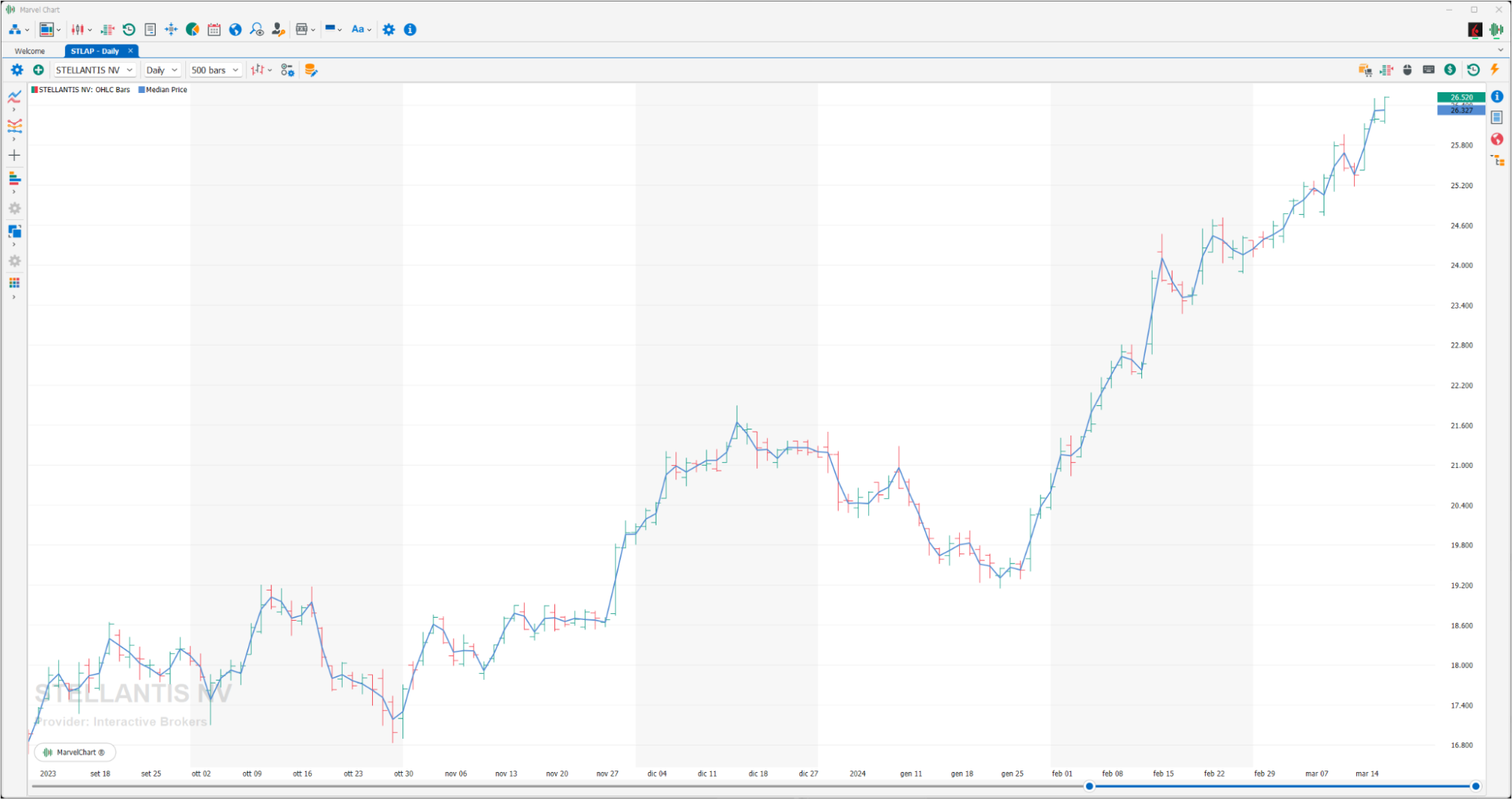1512x800 pixels.
Task: Toggle the mouse trading icon
Action: (x=1408, y=70)
